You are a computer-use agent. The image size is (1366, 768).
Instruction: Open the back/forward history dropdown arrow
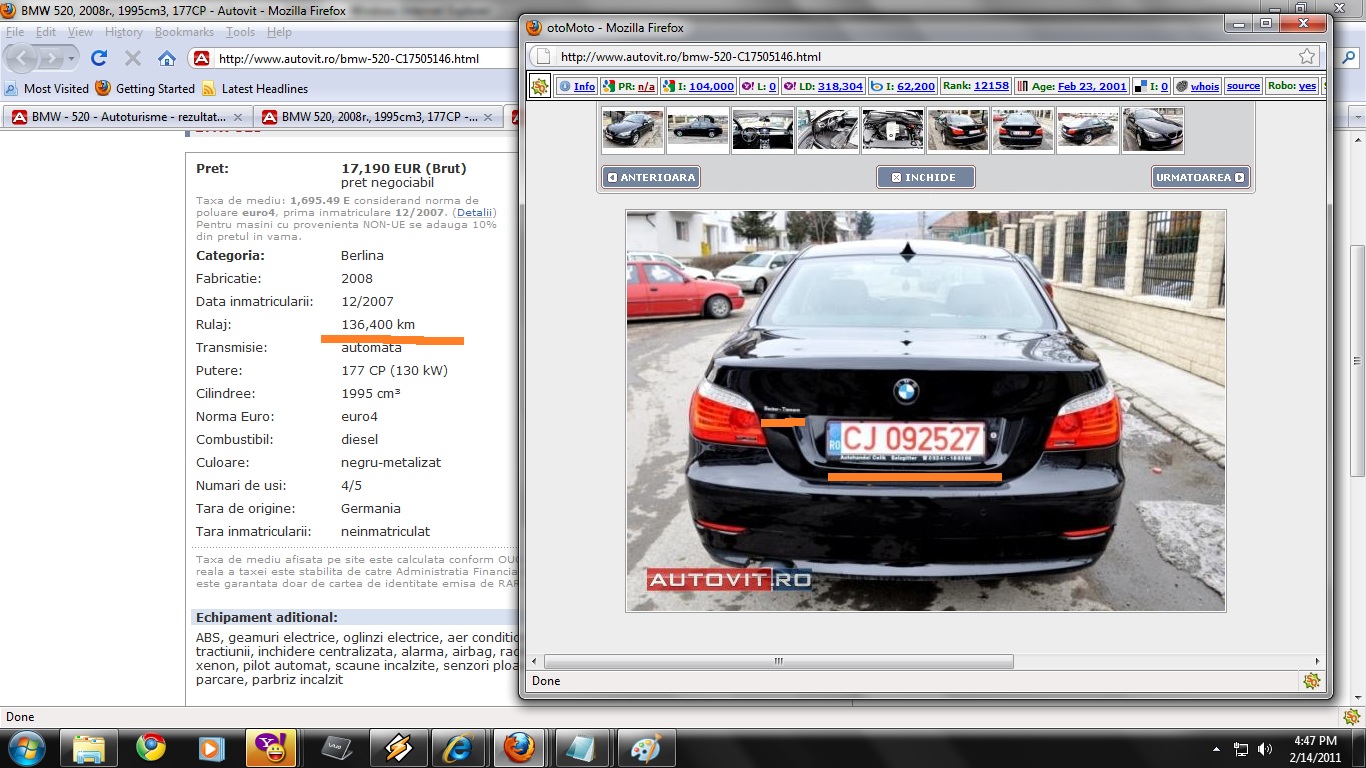pyautogui.click(x=72, y=59)
